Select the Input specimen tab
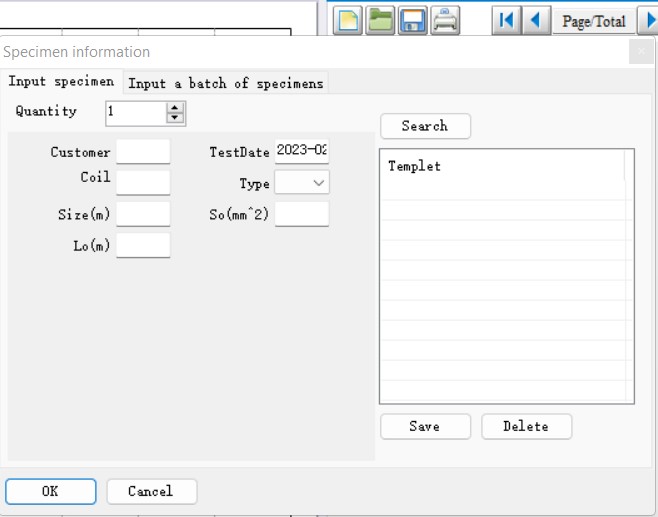Viewport: 658px width, 517px height. click(61, 81)
